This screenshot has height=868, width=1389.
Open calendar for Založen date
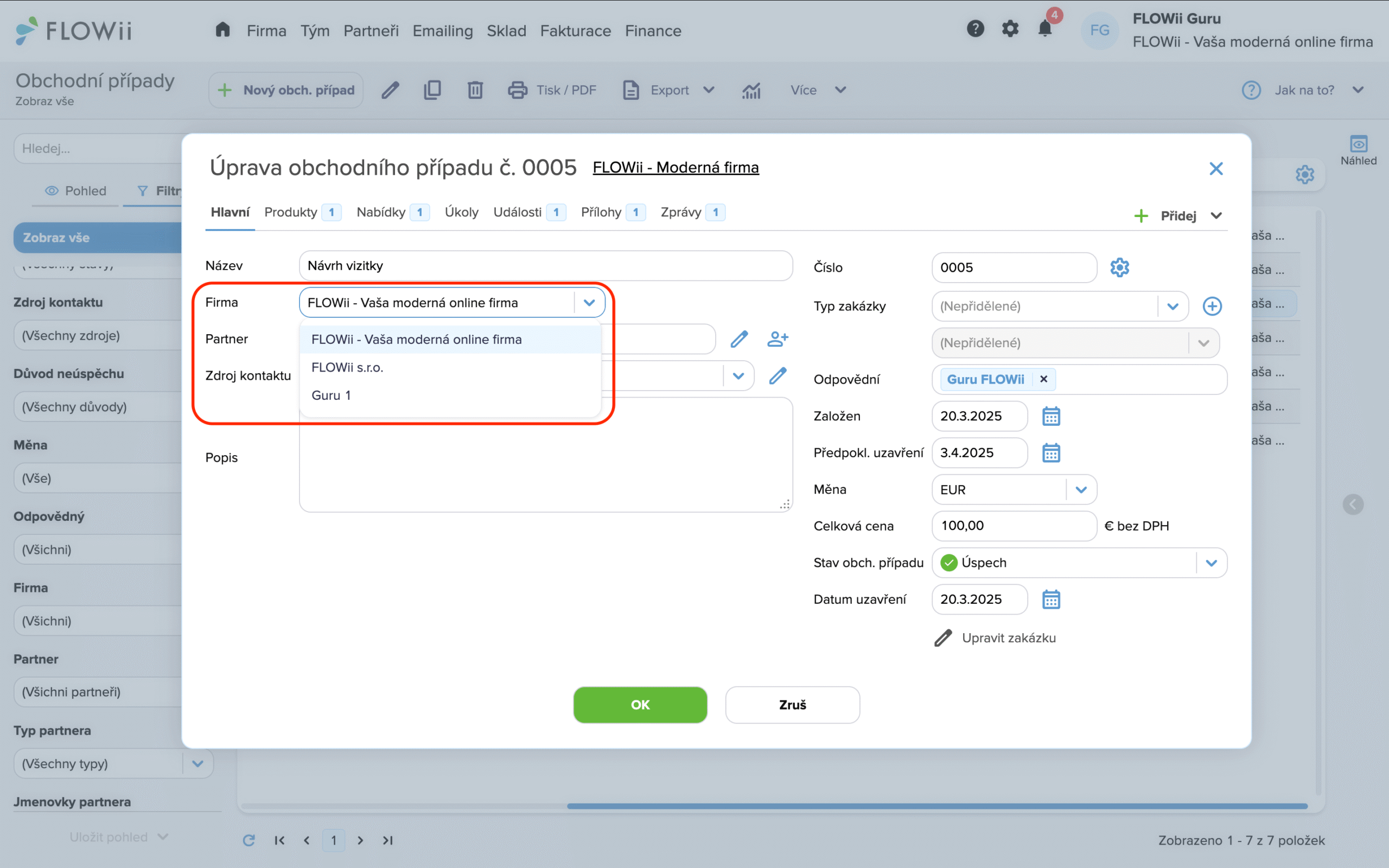1051,416
